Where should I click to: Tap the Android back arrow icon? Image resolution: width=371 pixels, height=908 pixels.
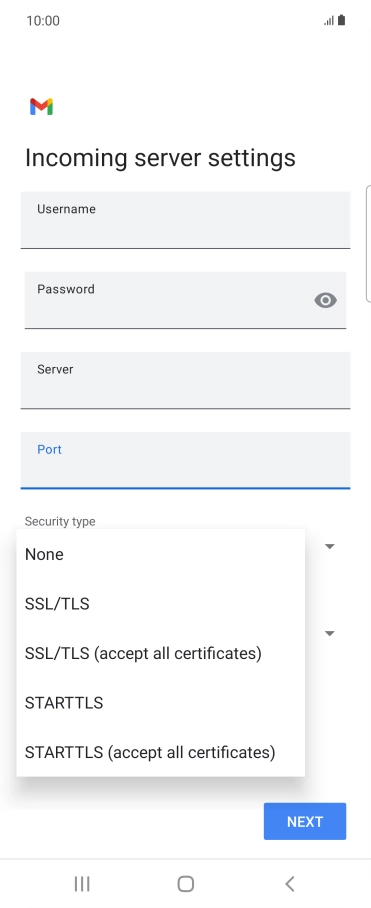290,884
